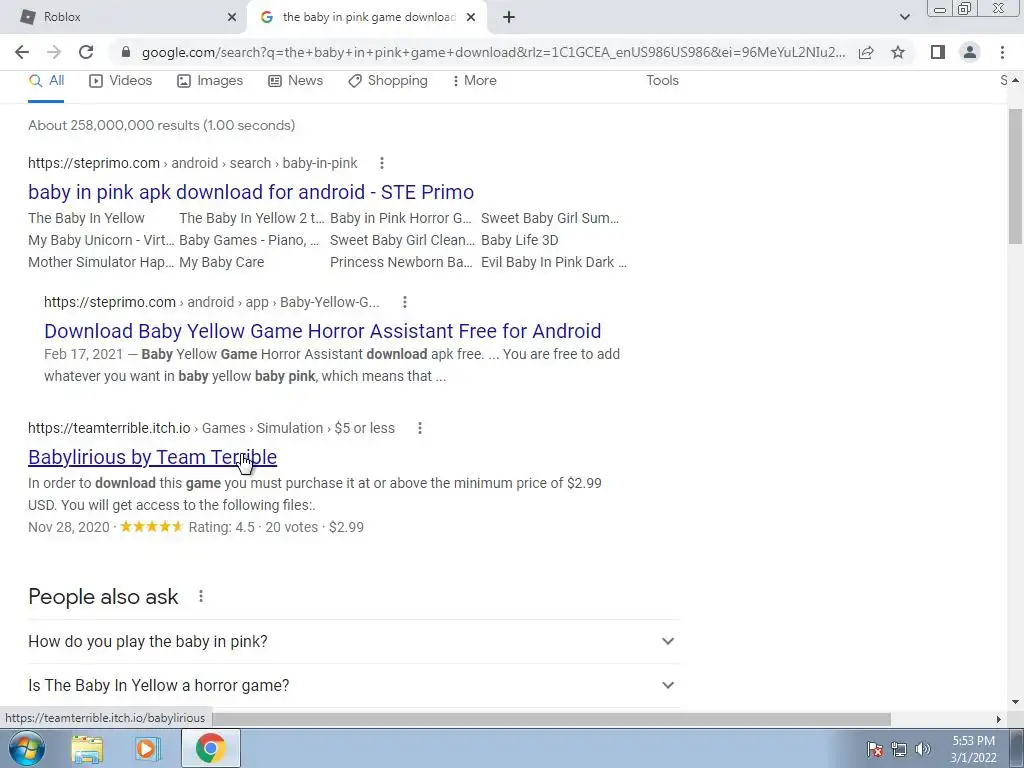
Task: Open the volume speaker tray icon
Action: tap(922, 749)
